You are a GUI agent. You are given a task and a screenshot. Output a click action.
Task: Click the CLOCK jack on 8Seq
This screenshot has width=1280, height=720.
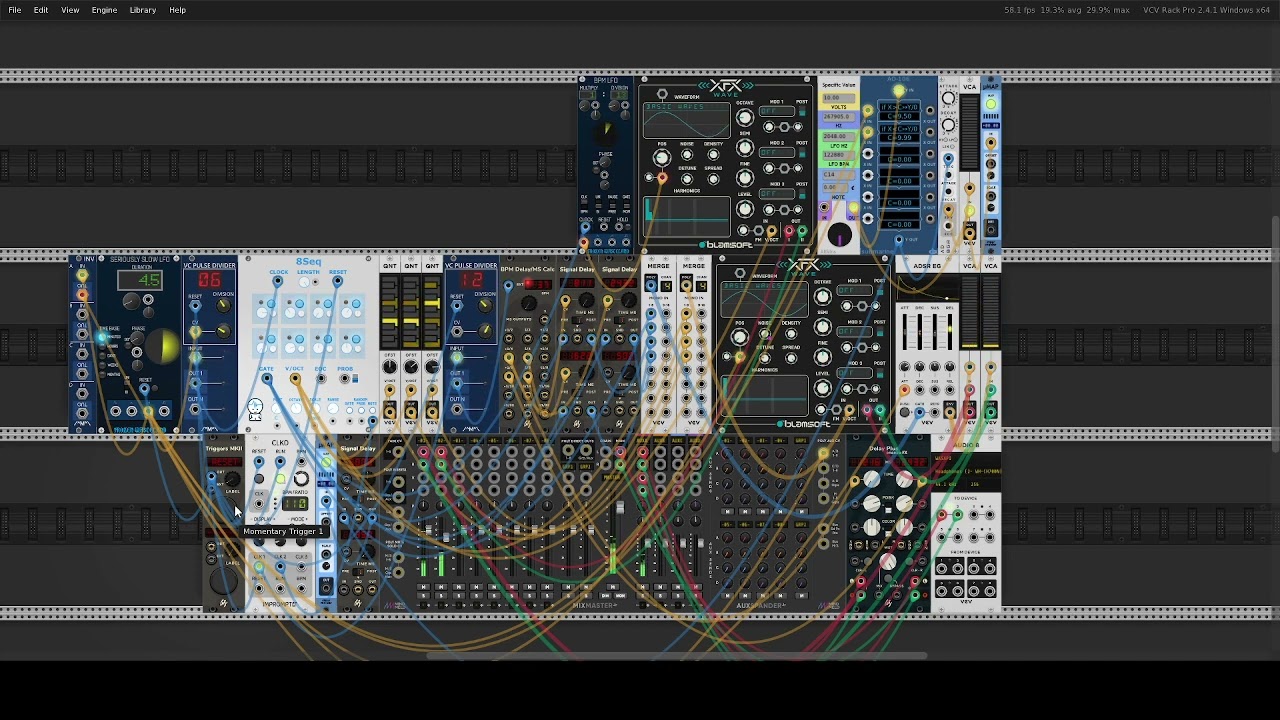click(278, 280)
